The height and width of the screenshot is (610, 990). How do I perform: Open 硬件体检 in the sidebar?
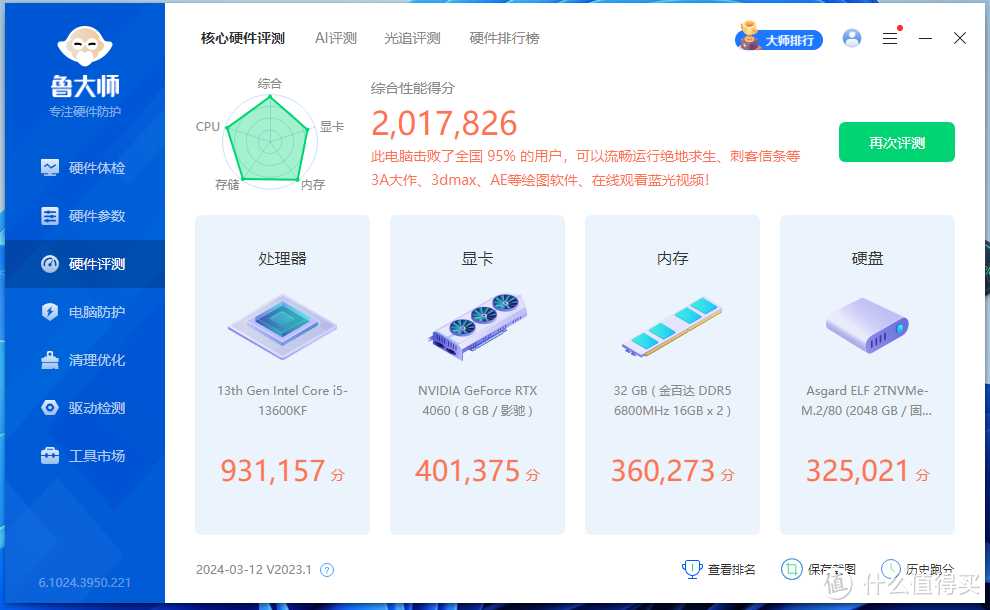(85, 168)
